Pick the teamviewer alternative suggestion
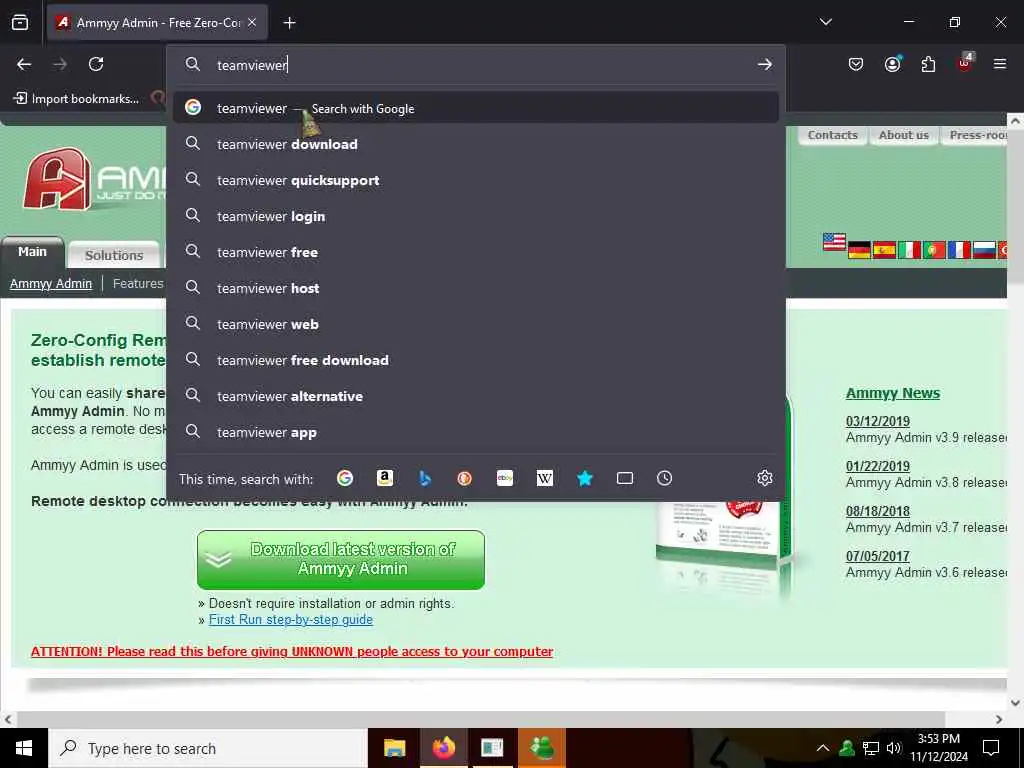 pos(475,396)
